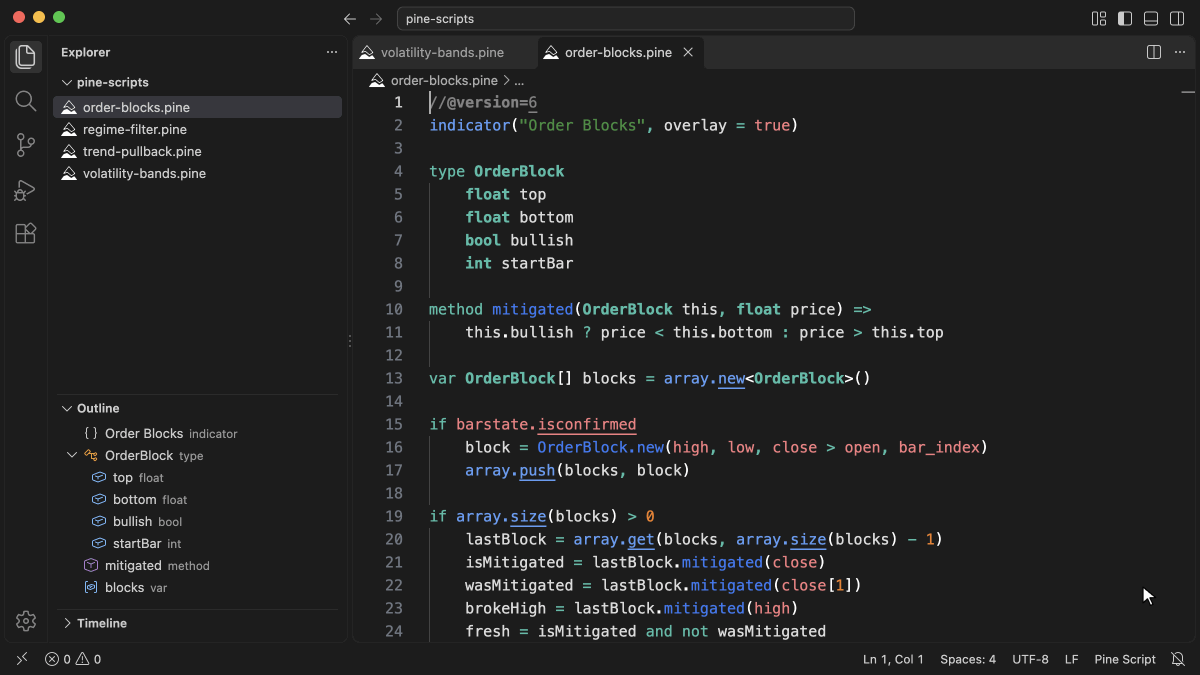Click the errors and warnings status indicator

coord(73,659)
